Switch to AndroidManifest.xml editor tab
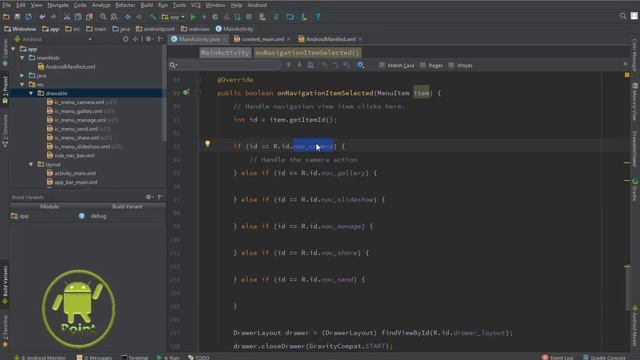The height and width of the screenshot is (360, 640). click(x=330, y=39)
